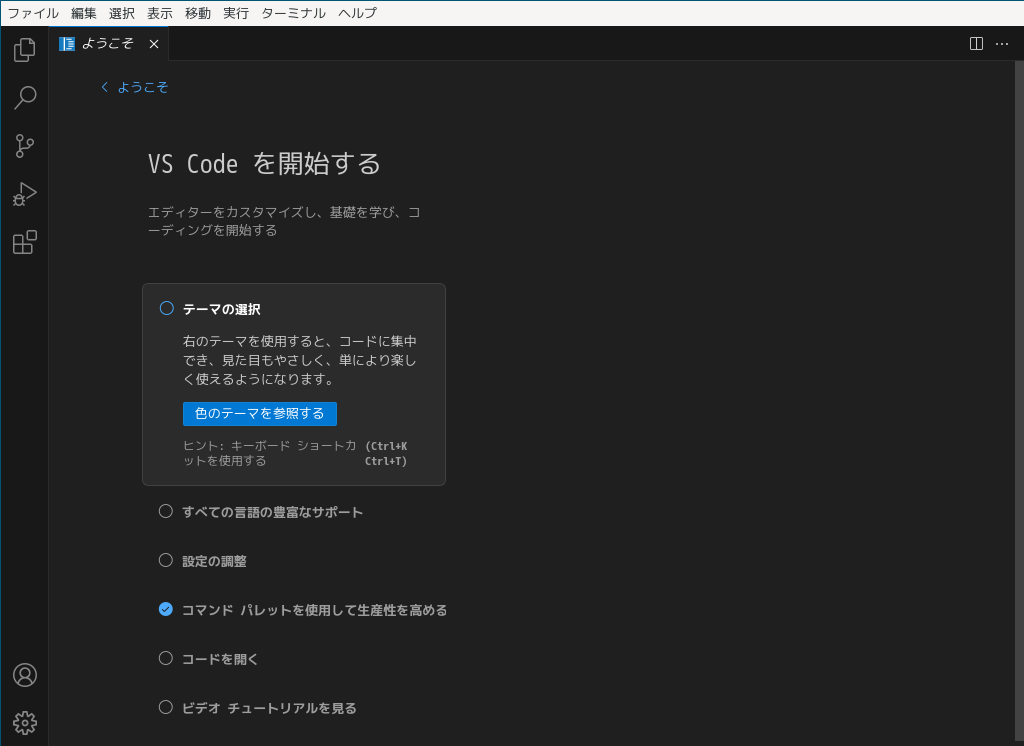Open the ターミナル menu
Image resolution: width=1024 pixels, height=746 pixels.
point(293,13)
